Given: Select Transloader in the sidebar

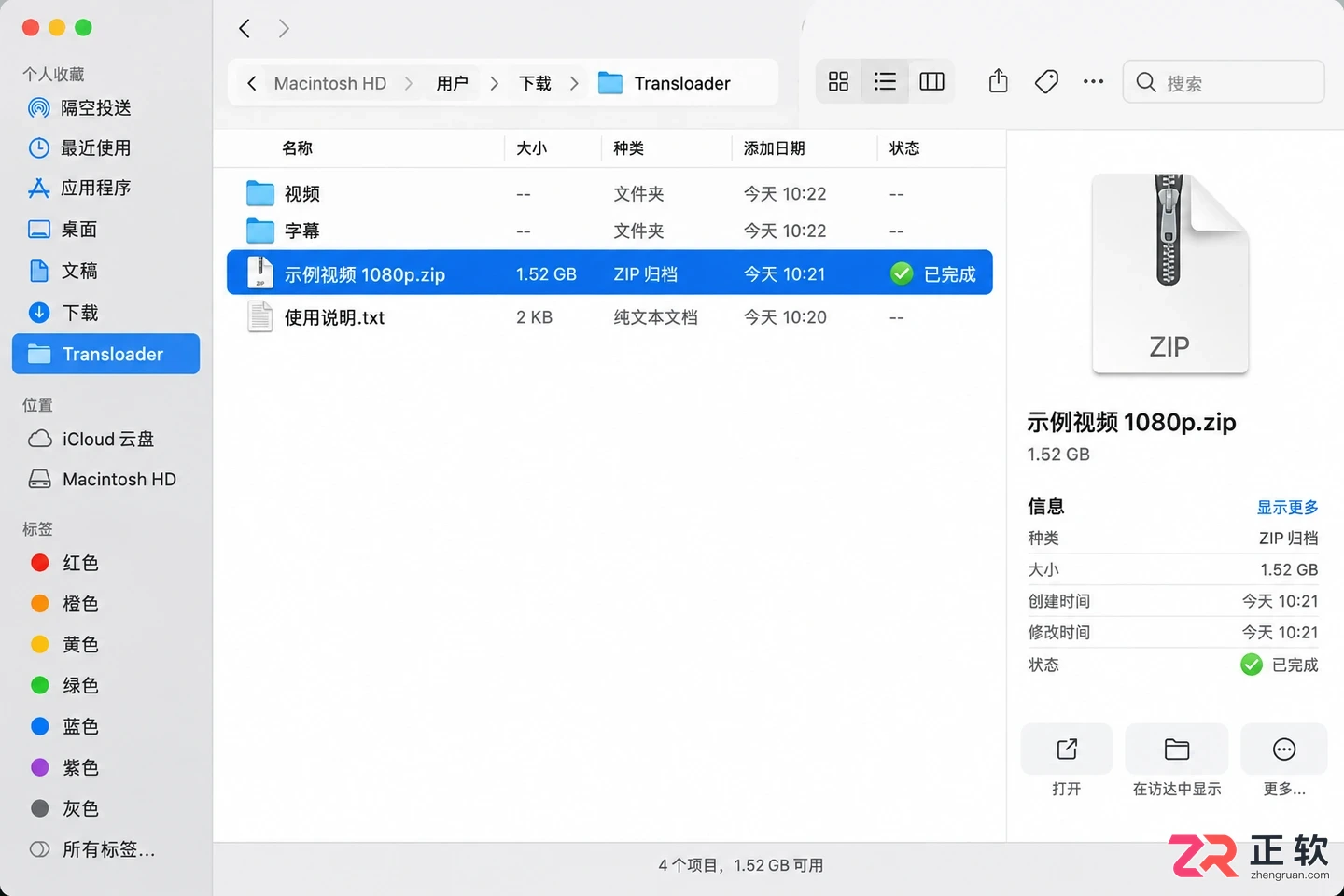Looking at the screenshot, I should (x=106, y=354).
